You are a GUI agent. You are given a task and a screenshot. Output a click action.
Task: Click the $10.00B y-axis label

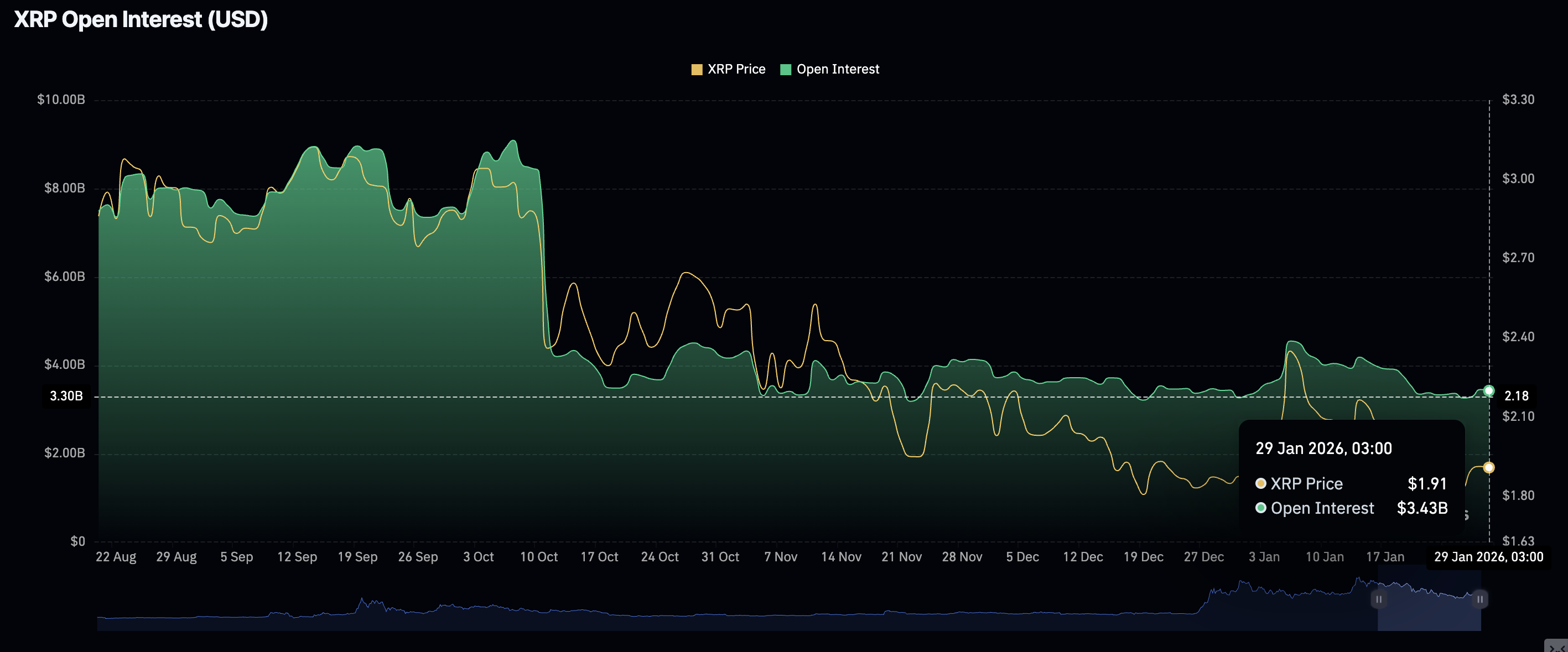[61, 99]
